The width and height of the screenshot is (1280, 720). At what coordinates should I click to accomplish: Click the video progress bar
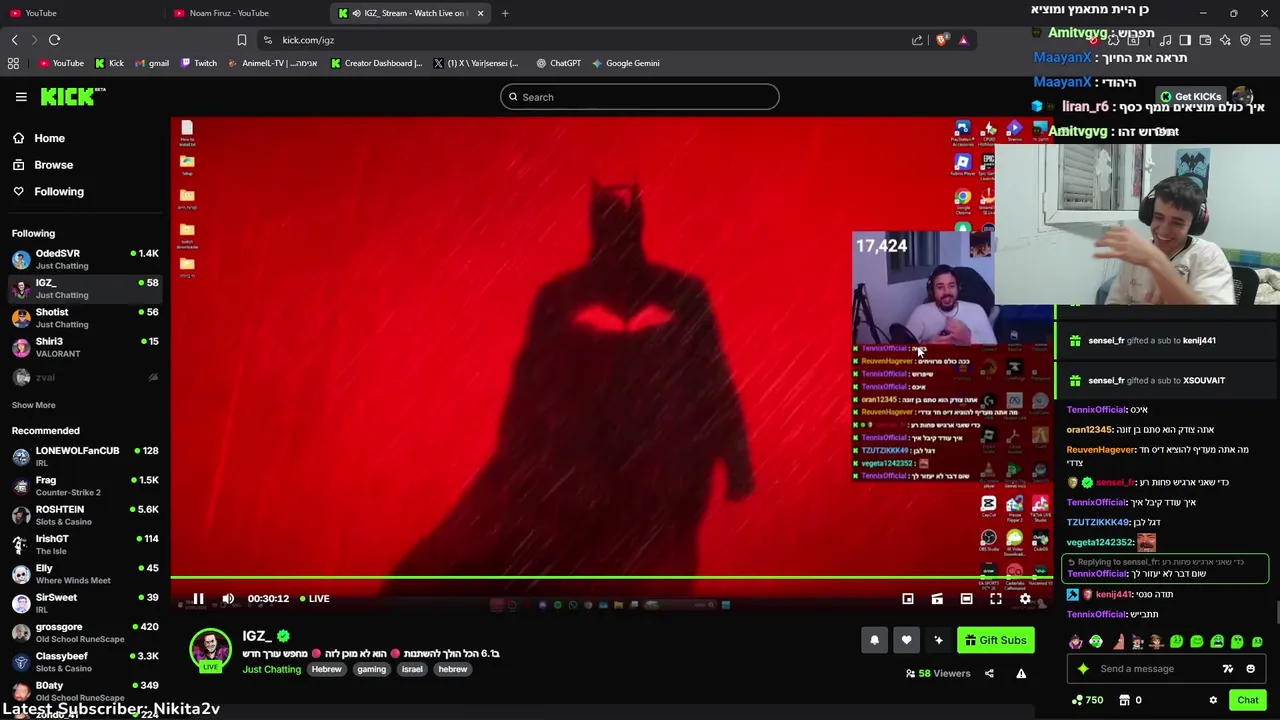pos(610,578)
